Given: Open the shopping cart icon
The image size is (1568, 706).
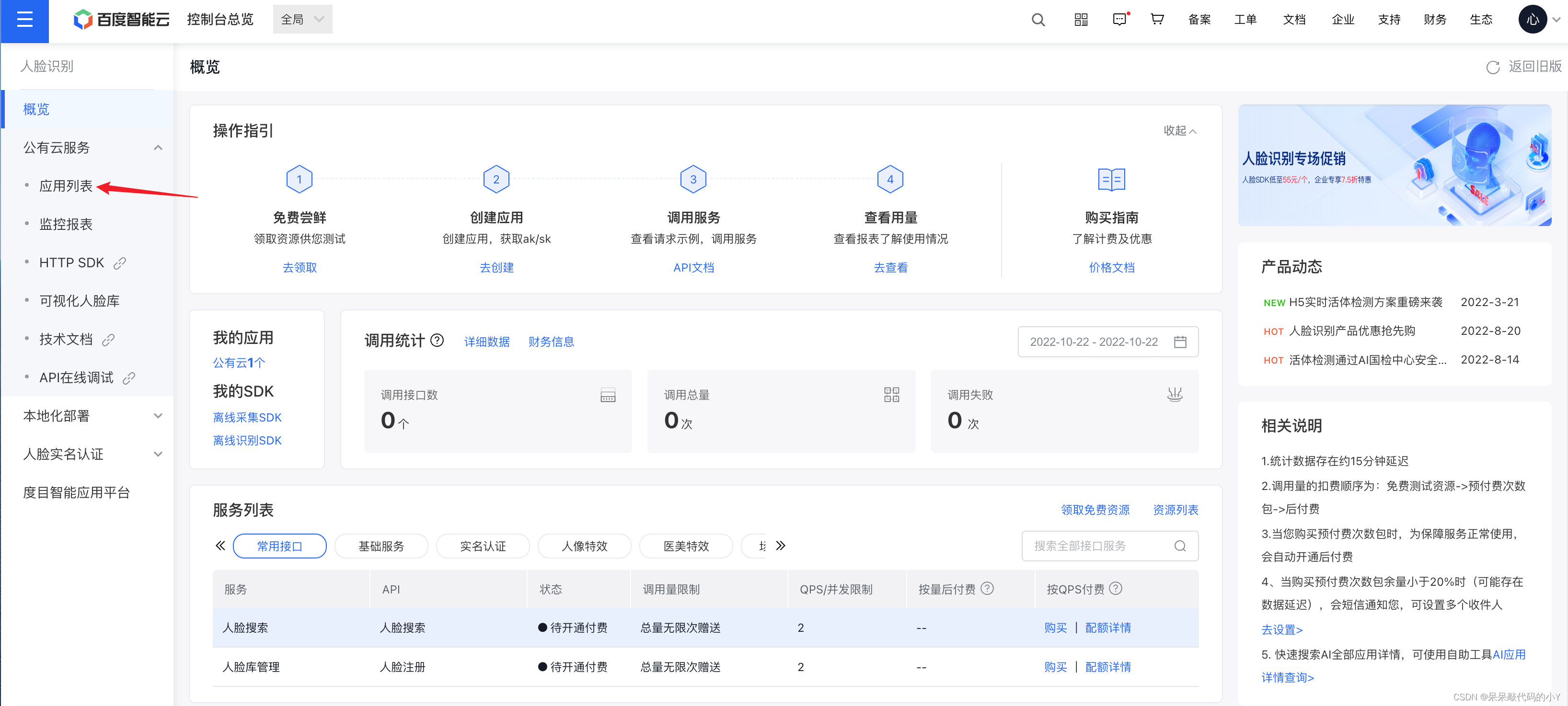Looking at the screenshot, I should pyautogui.click(x=1157, y=20).
